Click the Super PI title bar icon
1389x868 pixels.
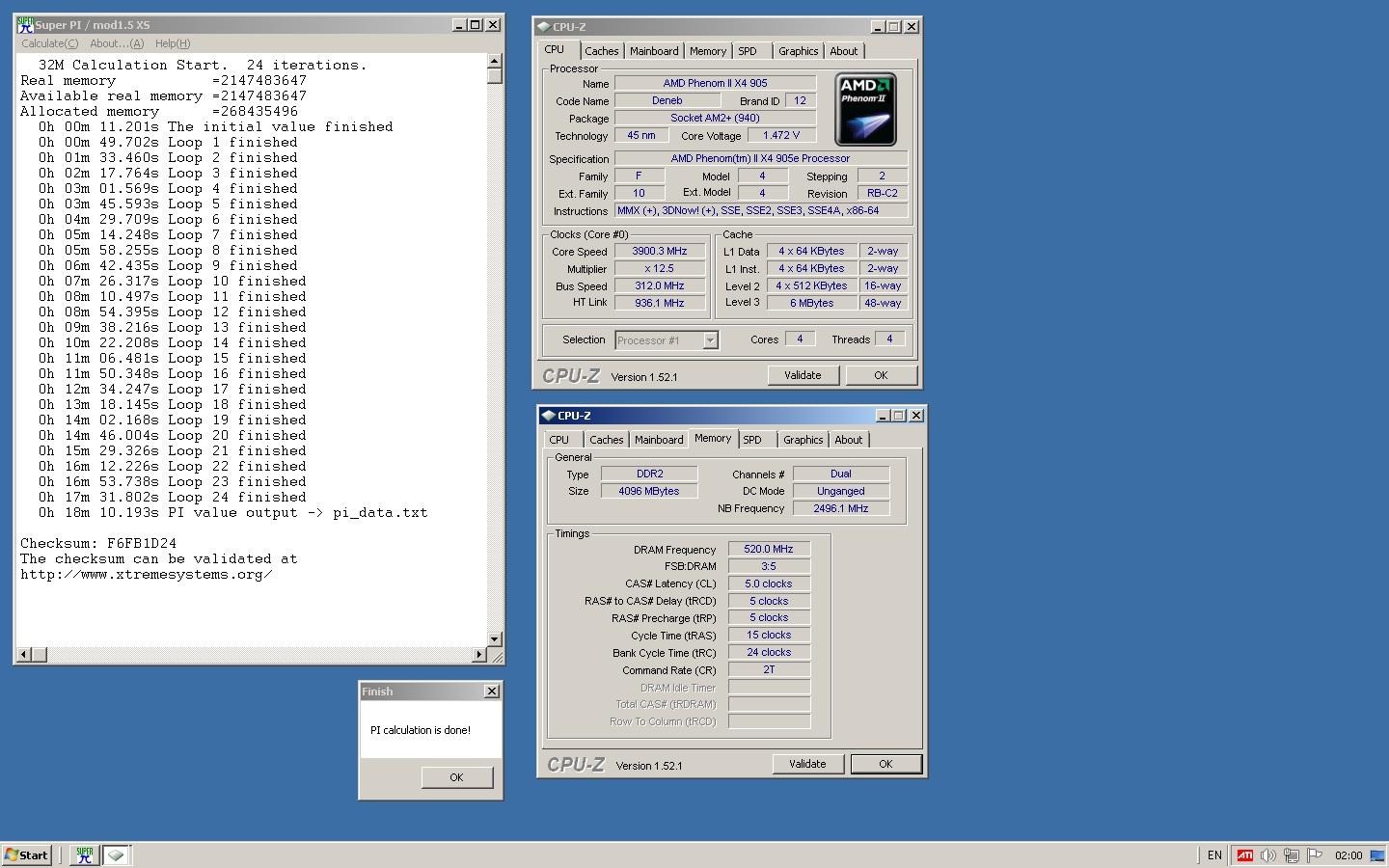pos(25,25)
